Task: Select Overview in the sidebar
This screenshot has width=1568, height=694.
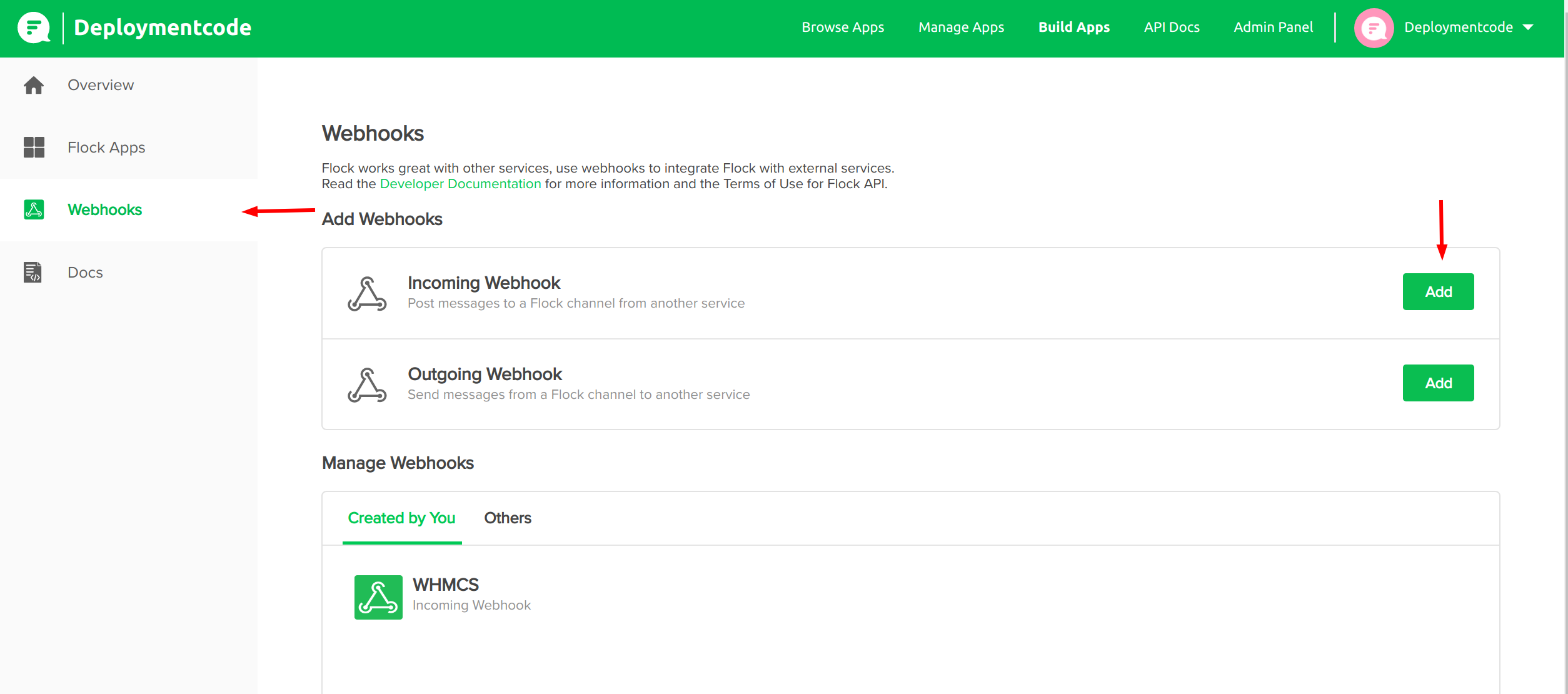Action: pos(101,85)
